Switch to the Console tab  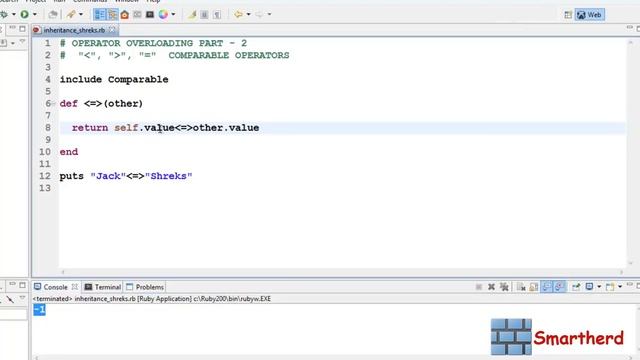coord(55,287)
